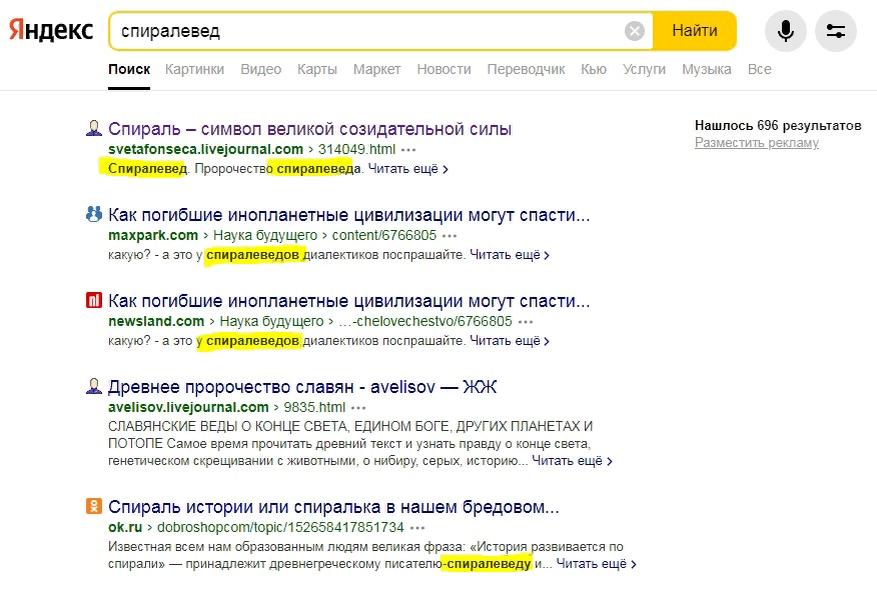Open more options dots for ok.ru result

point(417,528)
